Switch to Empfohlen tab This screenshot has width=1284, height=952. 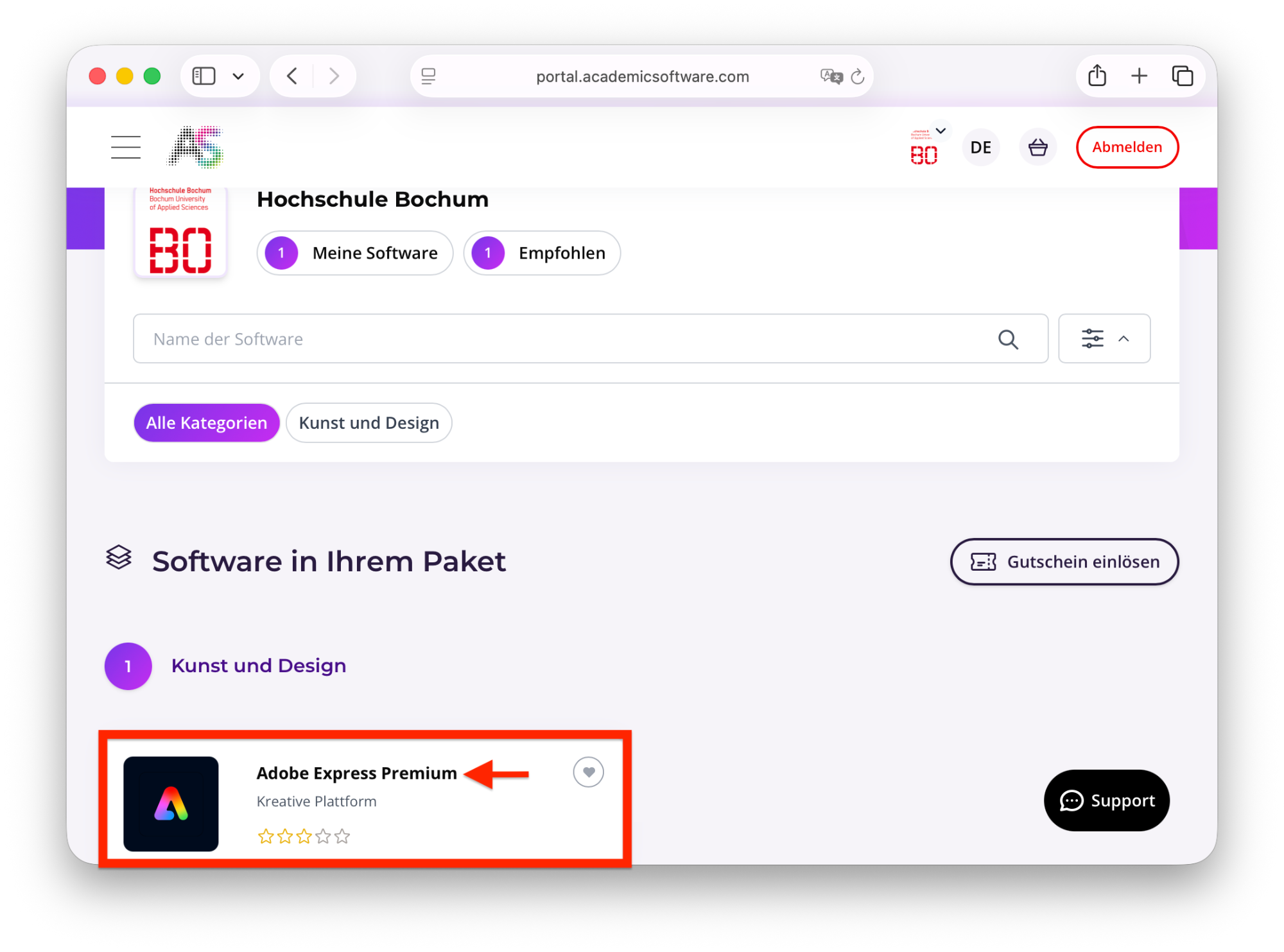tap(542, 253)
